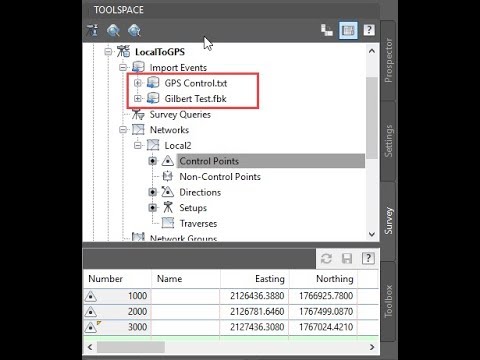
Task: Click the Import Events database icon
Action: [x=138, y=67]
